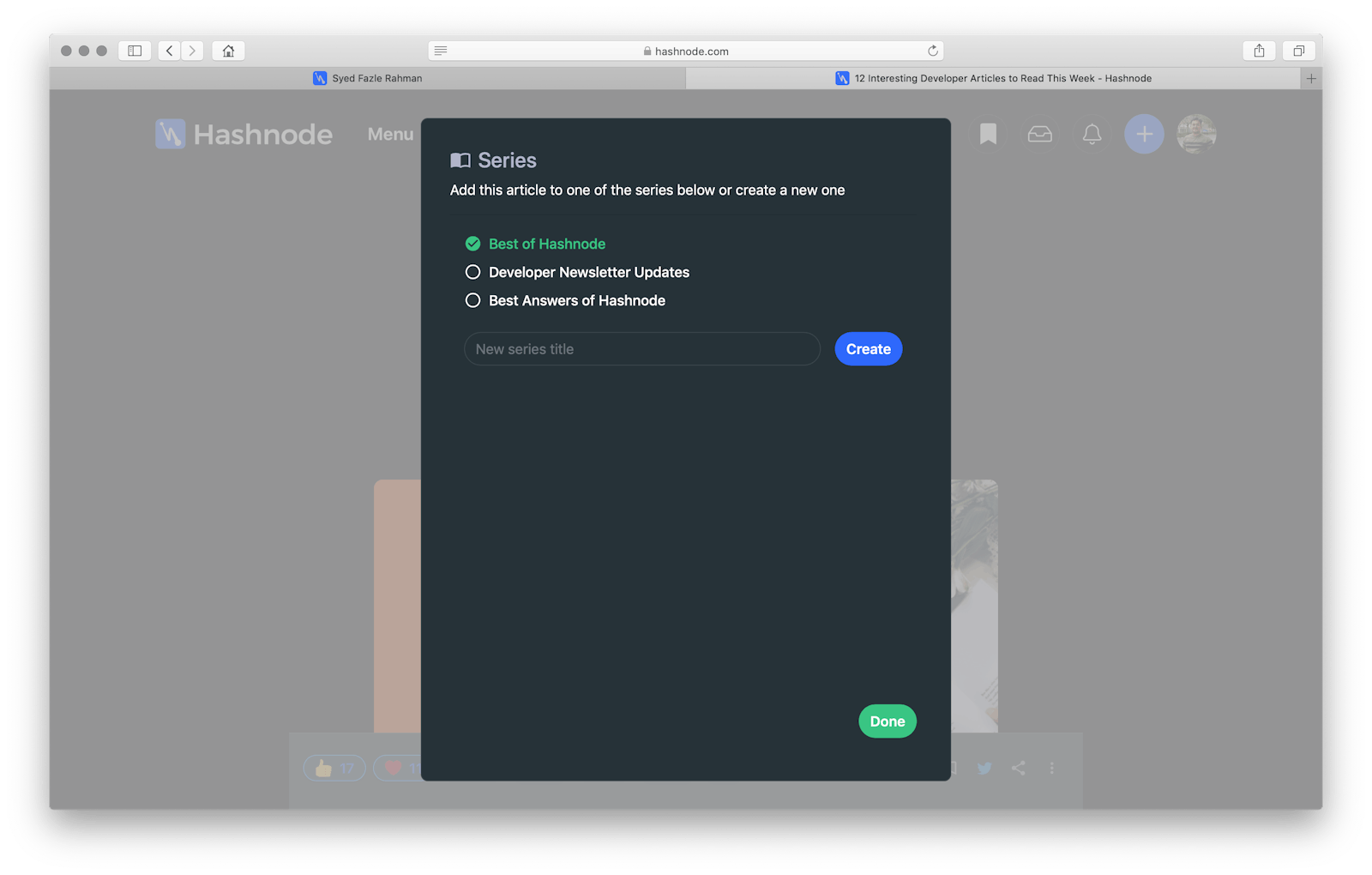The height and width of the screenshot is (875, 1372).
Task: Toggle the Safari sidebar icon
Action: [x=135, y=51]
